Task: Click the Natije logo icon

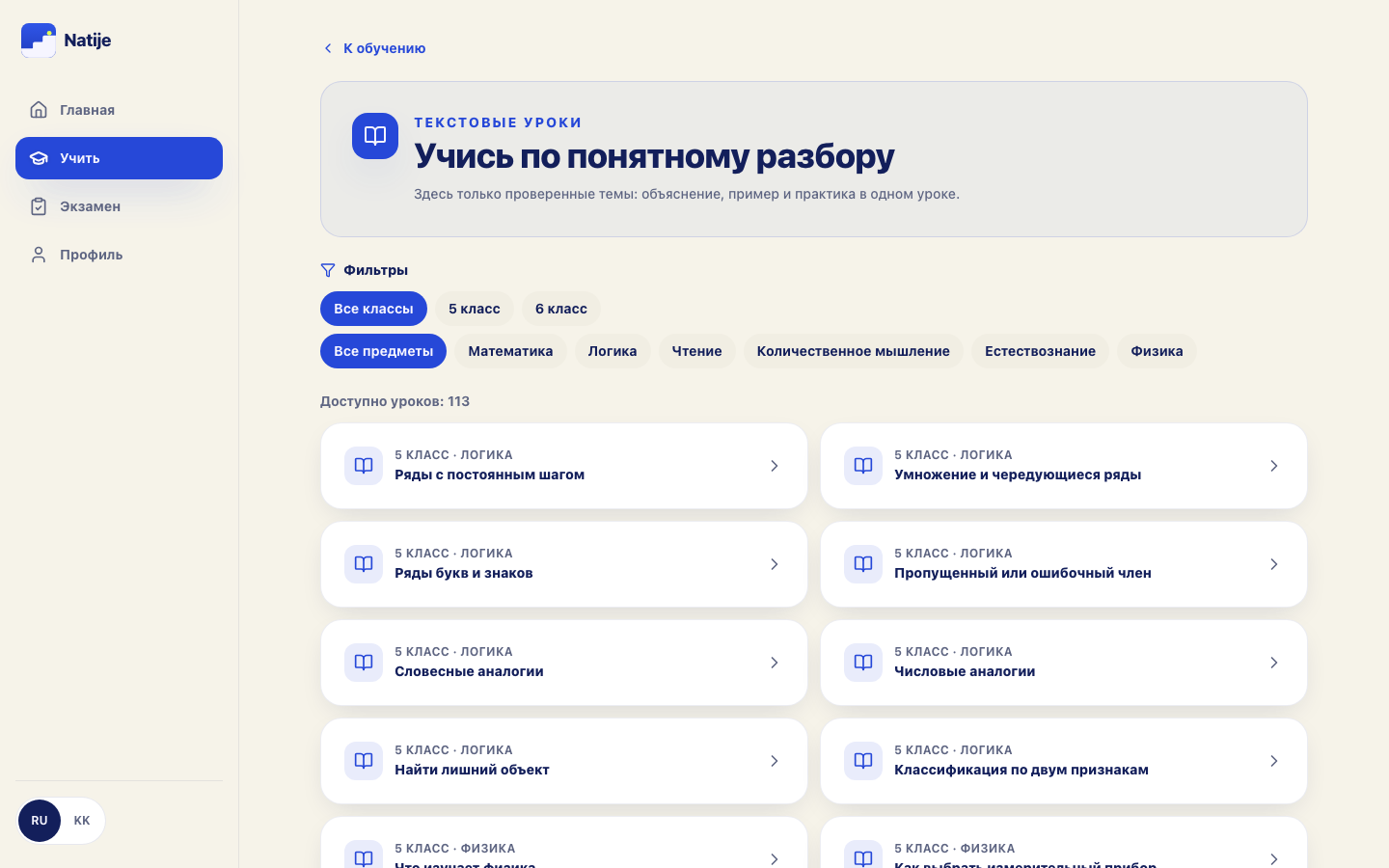Action: coord(39,41)
